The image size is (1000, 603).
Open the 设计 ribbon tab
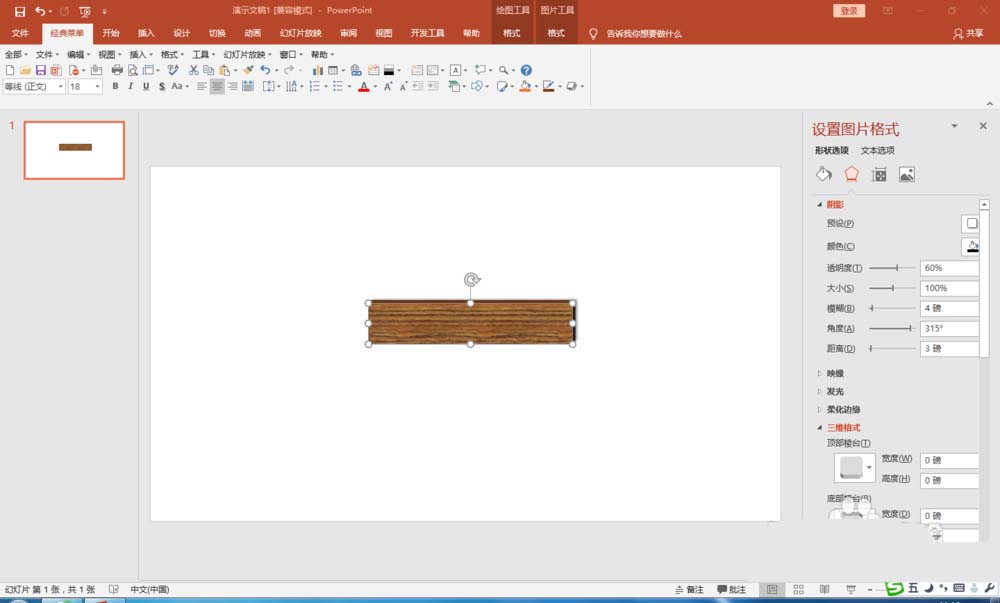[181, 33]
